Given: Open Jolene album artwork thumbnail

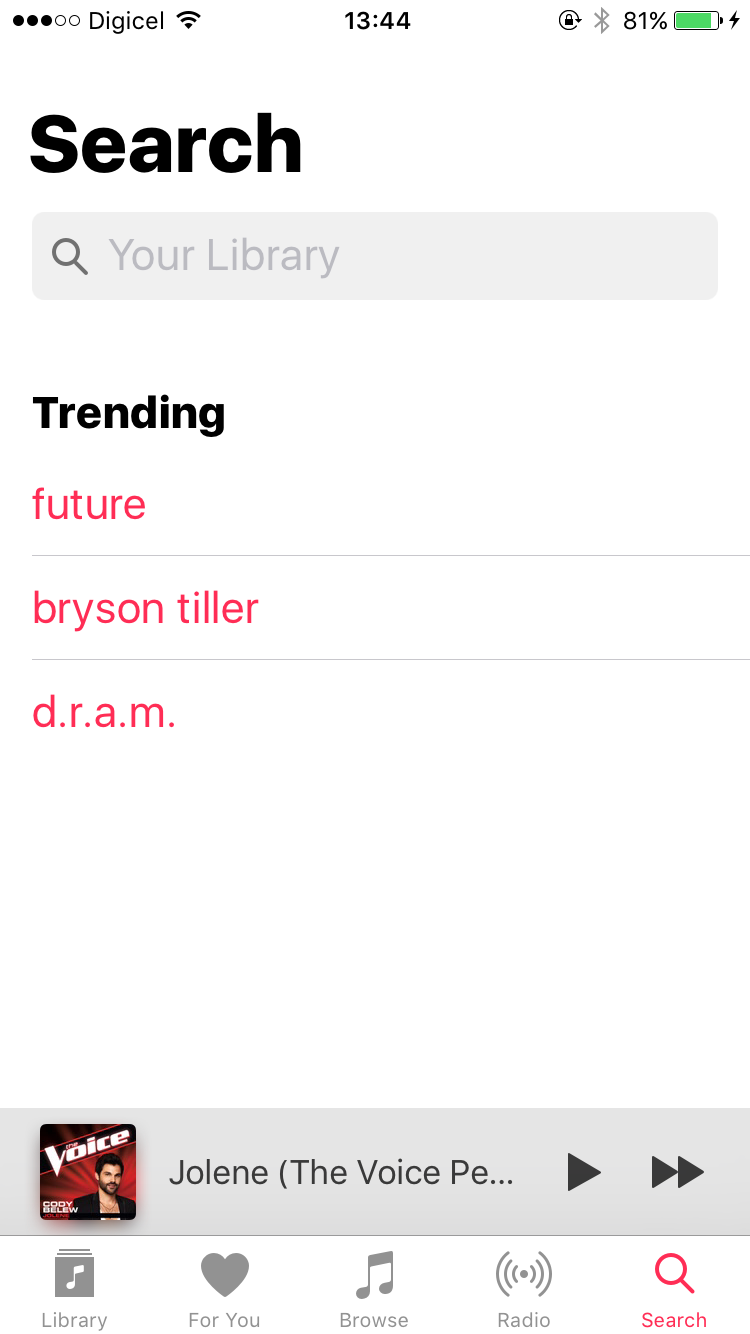Looking at the screenshot, I should [x=88, y=1172].
